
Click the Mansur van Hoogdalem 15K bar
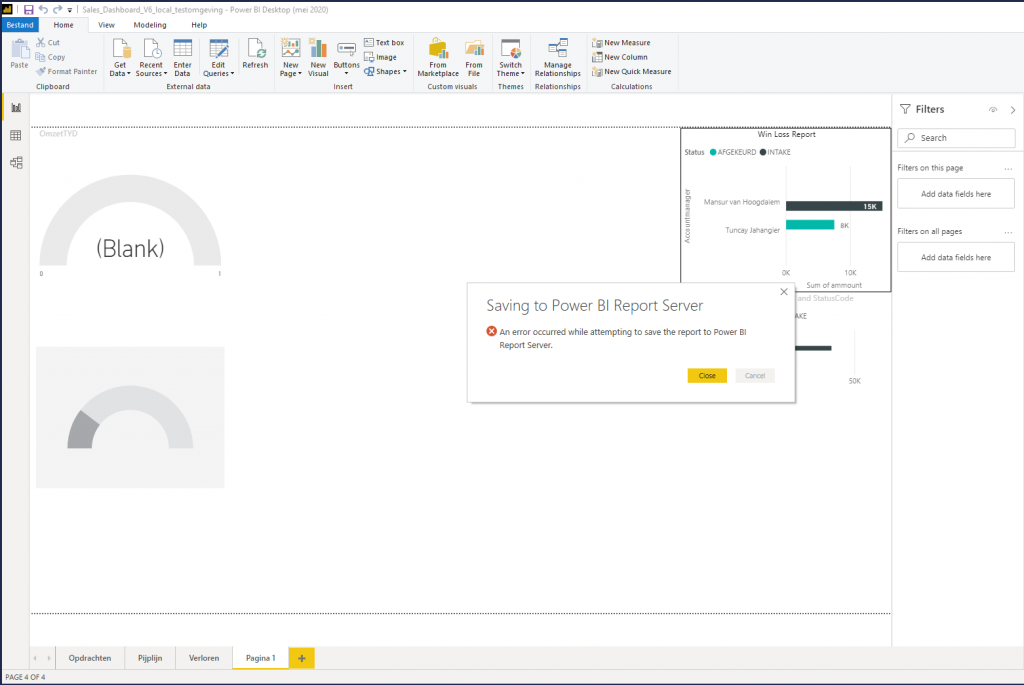(834, 206)
